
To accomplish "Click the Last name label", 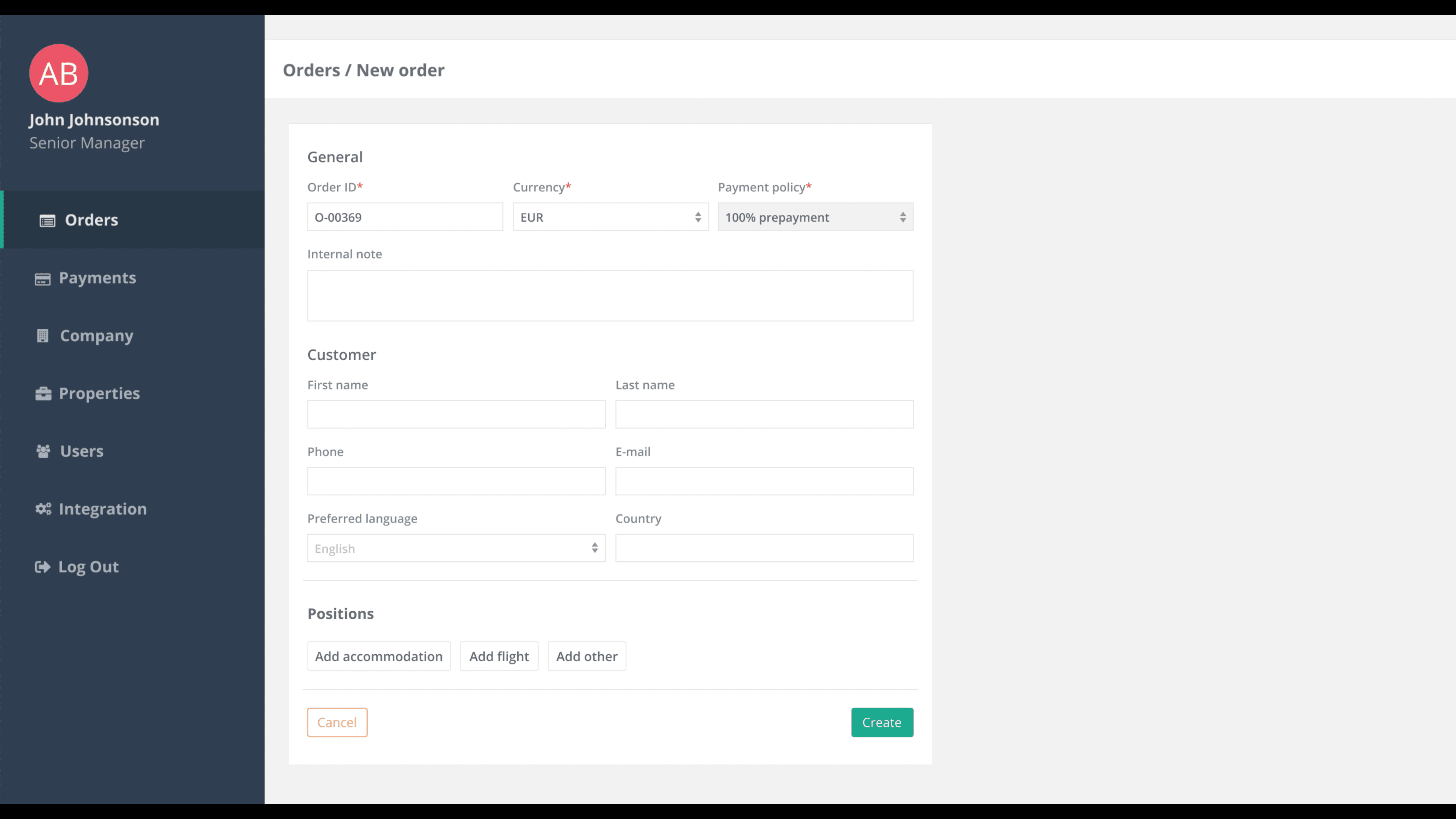I will click(x=645, y=385).
